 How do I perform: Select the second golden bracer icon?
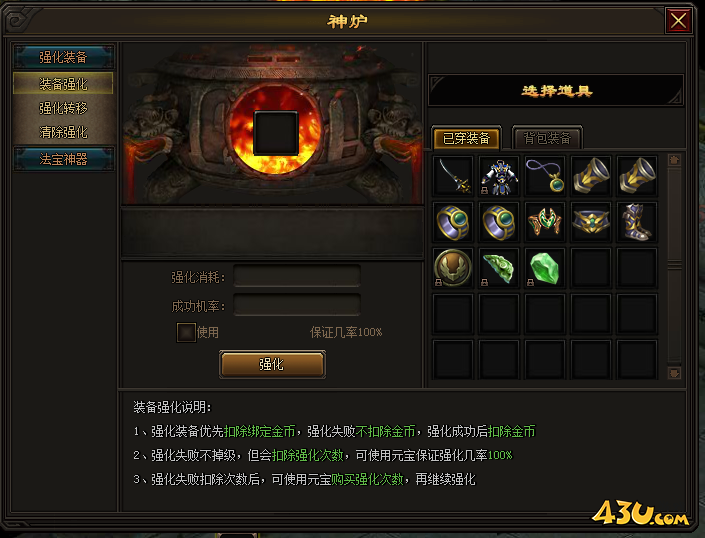[x=637, y=176]
